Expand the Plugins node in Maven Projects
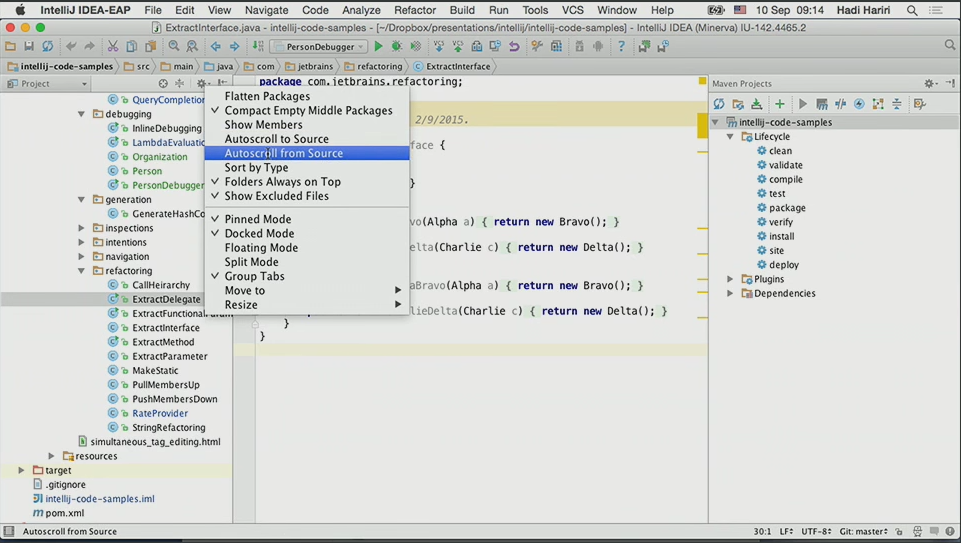 coord(731,280)
